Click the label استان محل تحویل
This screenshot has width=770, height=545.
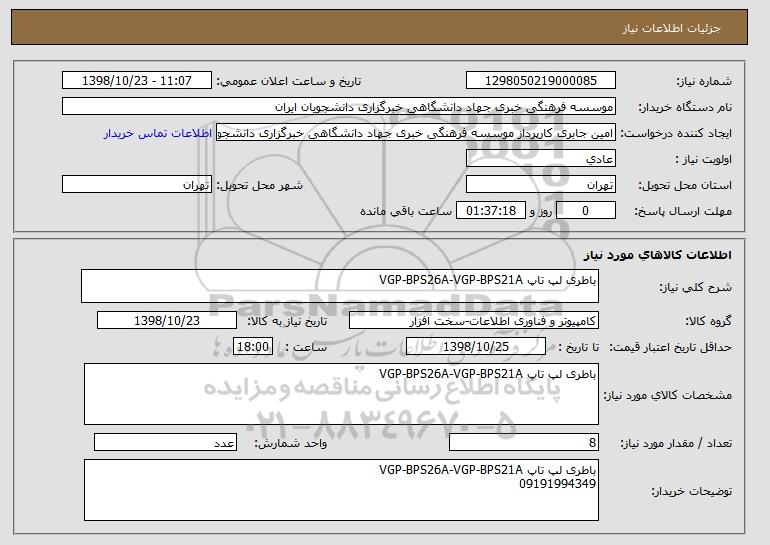(x=685, y=185)
